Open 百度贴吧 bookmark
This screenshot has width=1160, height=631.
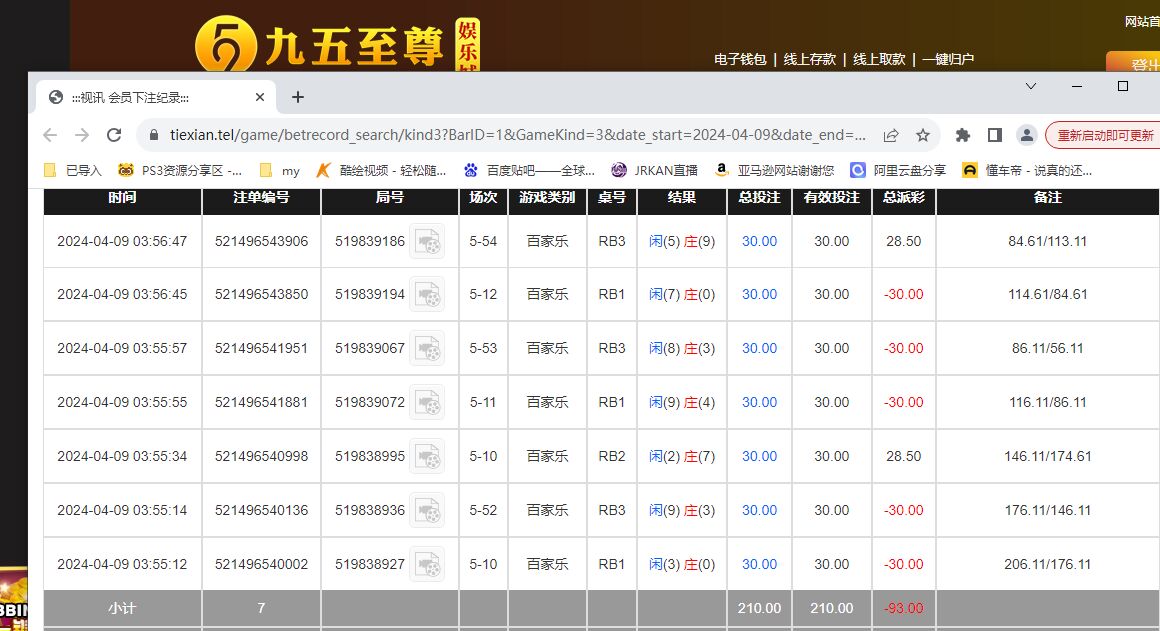(x=529, y=171)
